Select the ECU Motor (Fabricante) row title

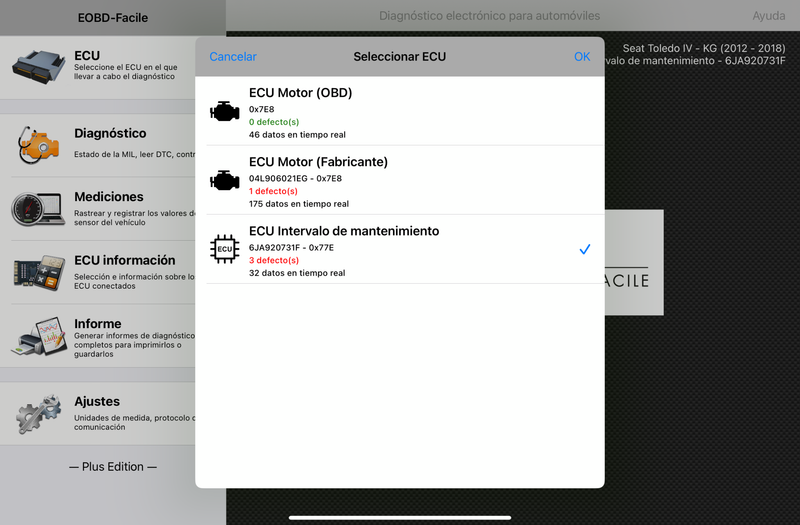click(x=318, y=162)
